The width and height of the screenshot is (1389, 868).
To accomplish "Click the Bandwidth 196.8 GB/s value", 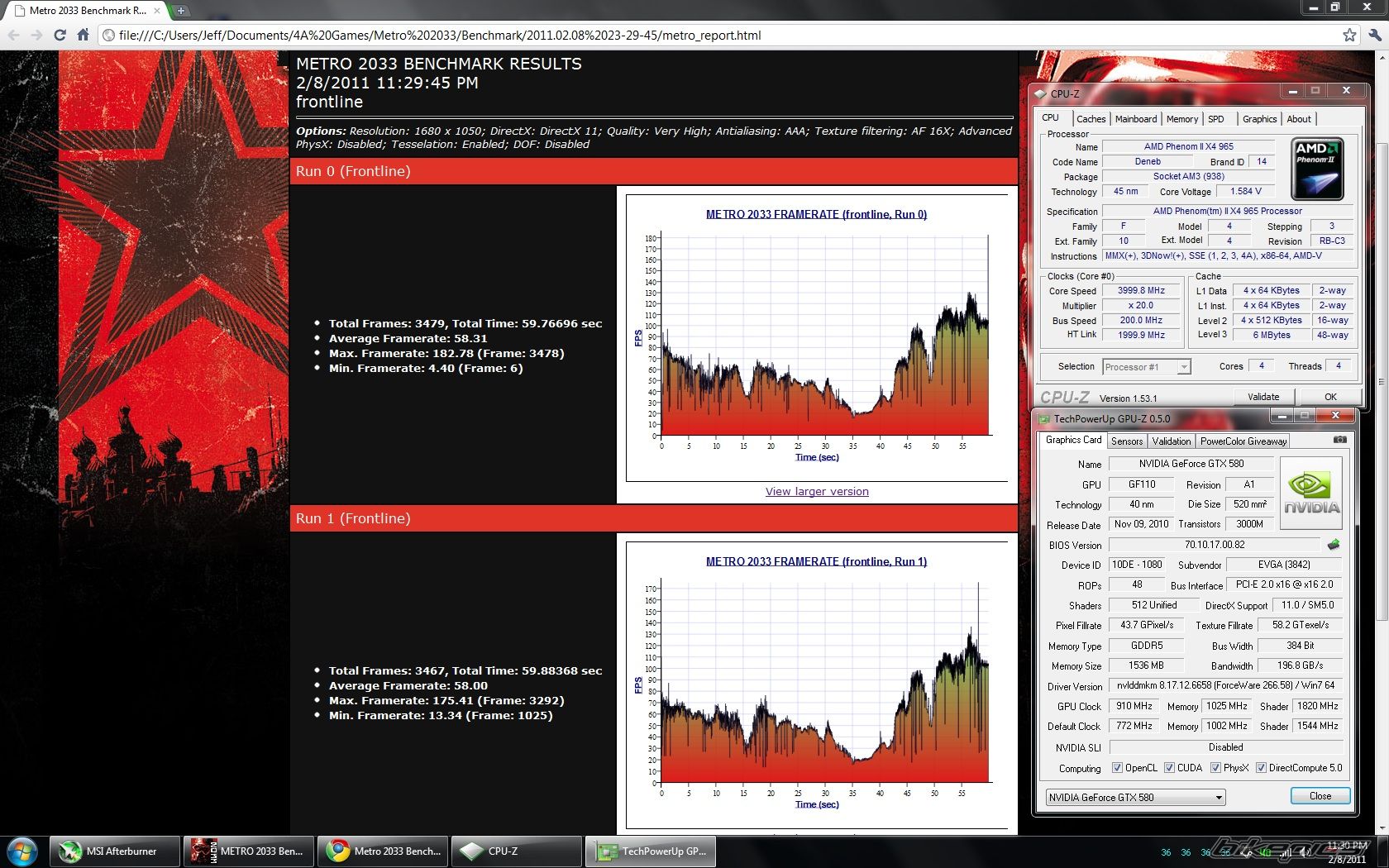I will click(1300, 665).
